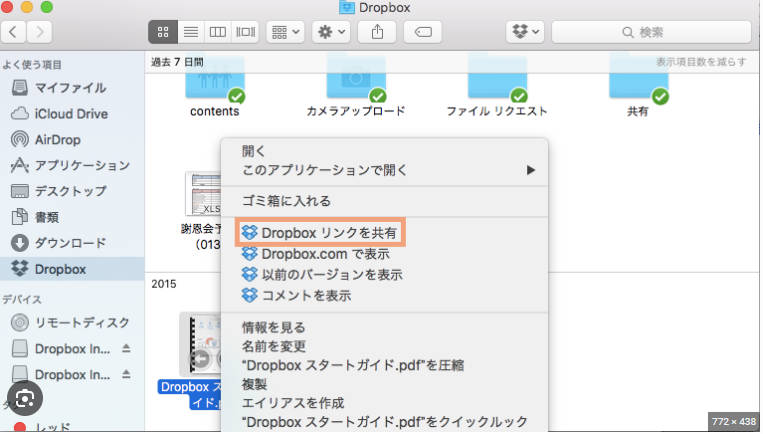Eject the first Dropbox In... disk

pos(126,348)
